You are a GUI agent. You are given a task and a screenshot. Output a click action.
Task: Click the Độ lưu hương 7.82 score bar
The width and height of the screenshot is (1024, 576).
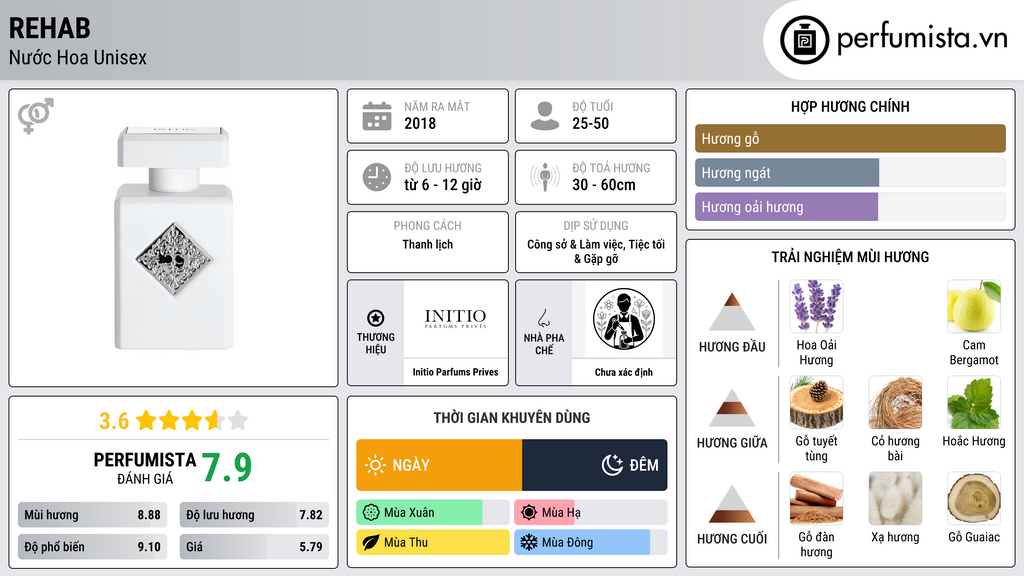pos(254,515)
